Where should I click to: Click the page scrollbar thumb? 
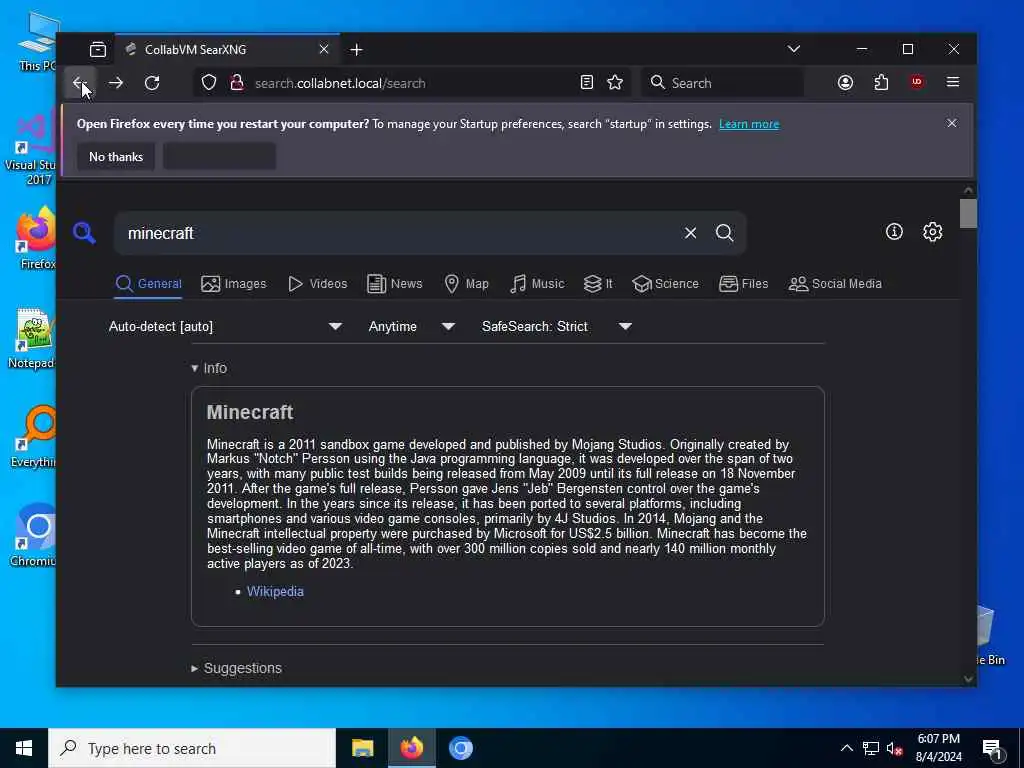[968, 214]
